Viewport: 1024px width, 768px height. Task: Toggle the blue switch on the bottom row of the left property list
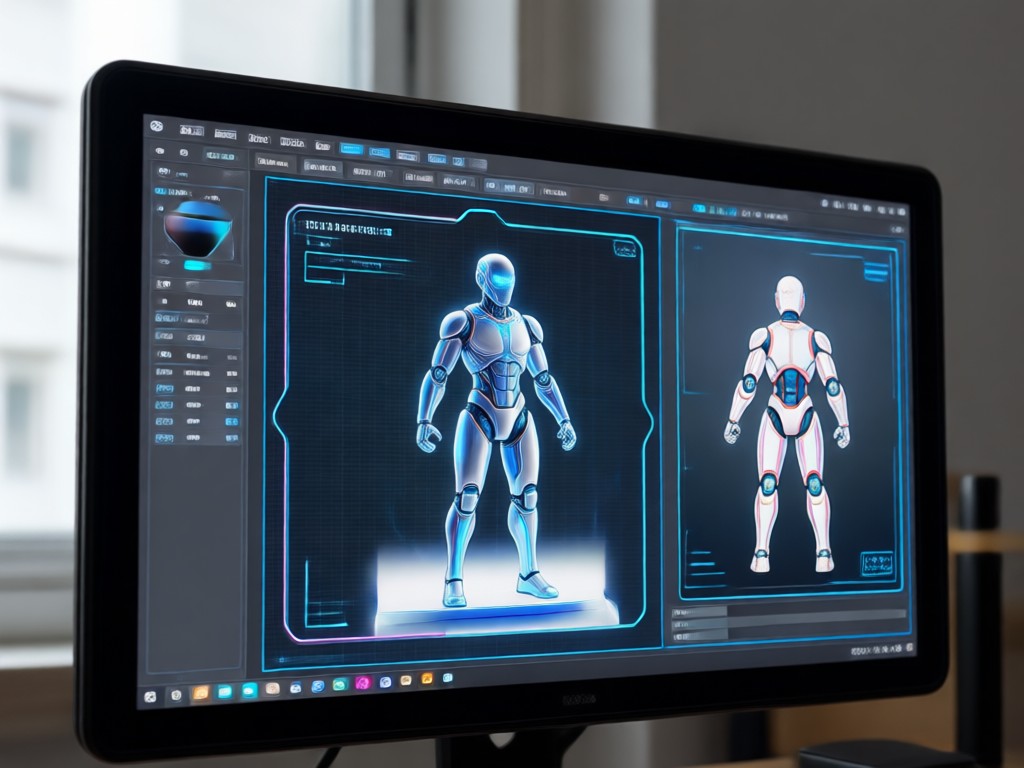tap(231, 438)
